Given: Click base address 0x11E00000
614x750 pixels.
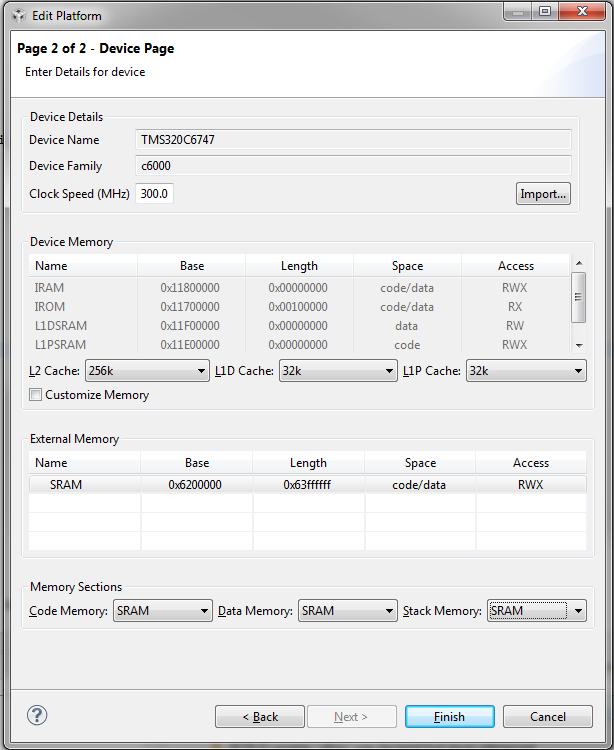Looking at the screenshot, I should pos(190,345).
